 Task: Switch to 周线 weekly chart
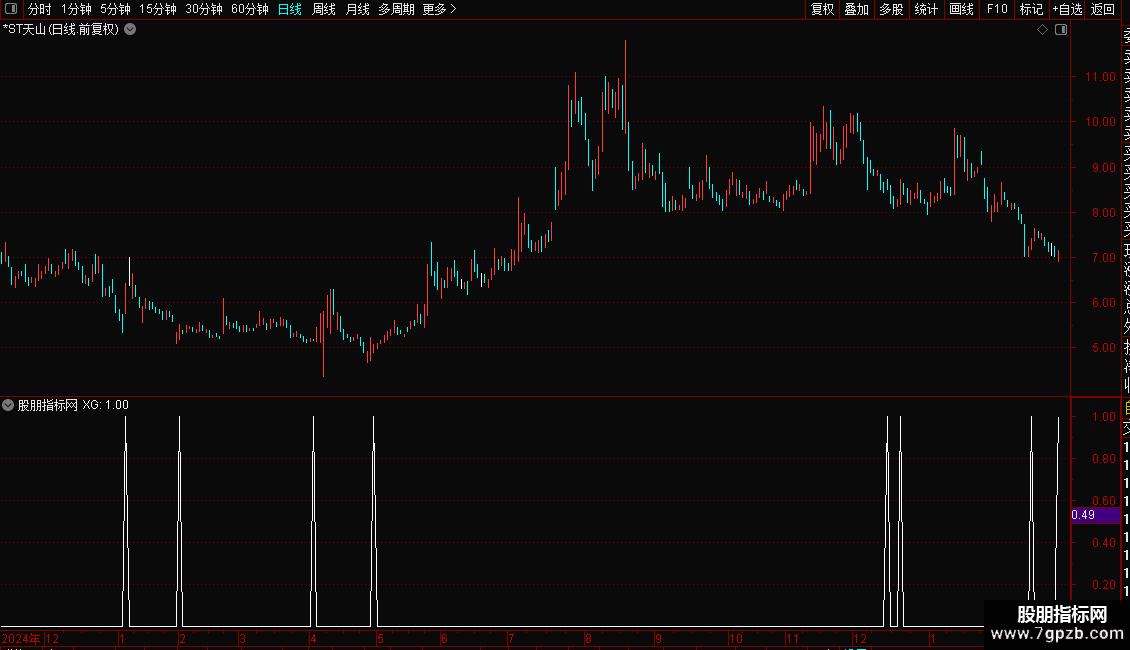[x=324, y=9]
